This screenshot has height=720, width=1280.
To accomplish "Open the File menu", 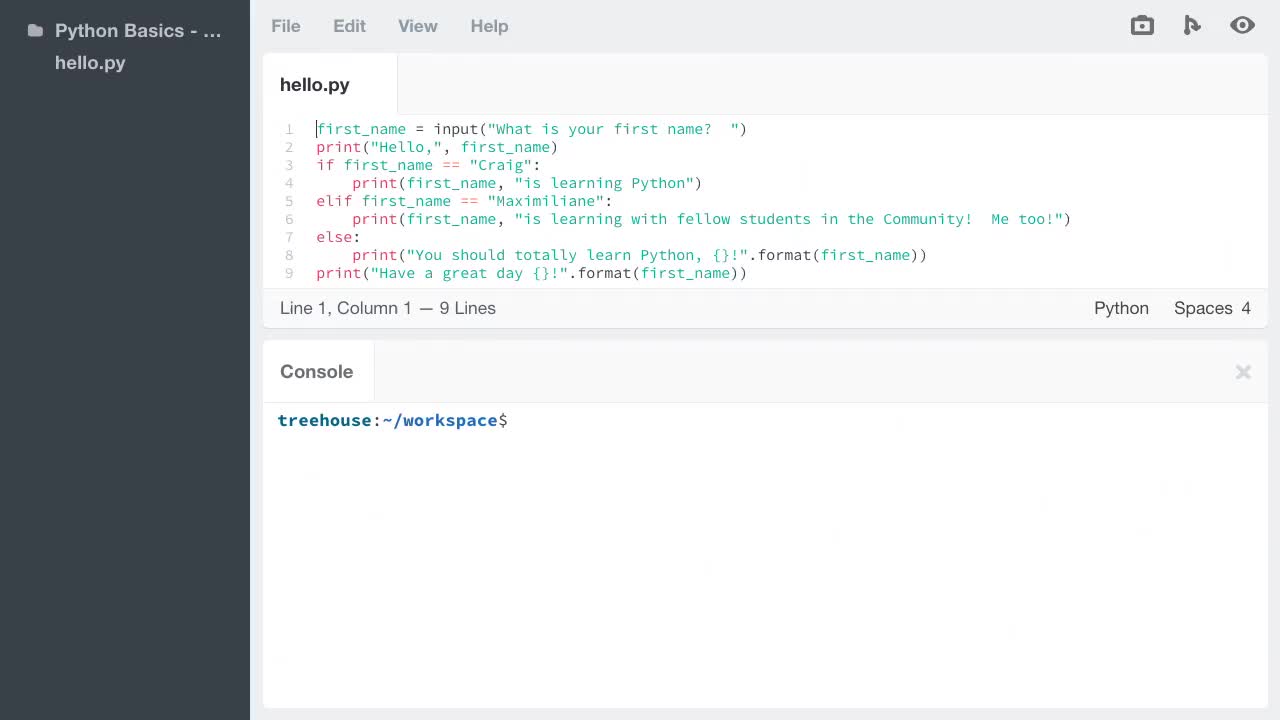I will (x=285, y=26).
